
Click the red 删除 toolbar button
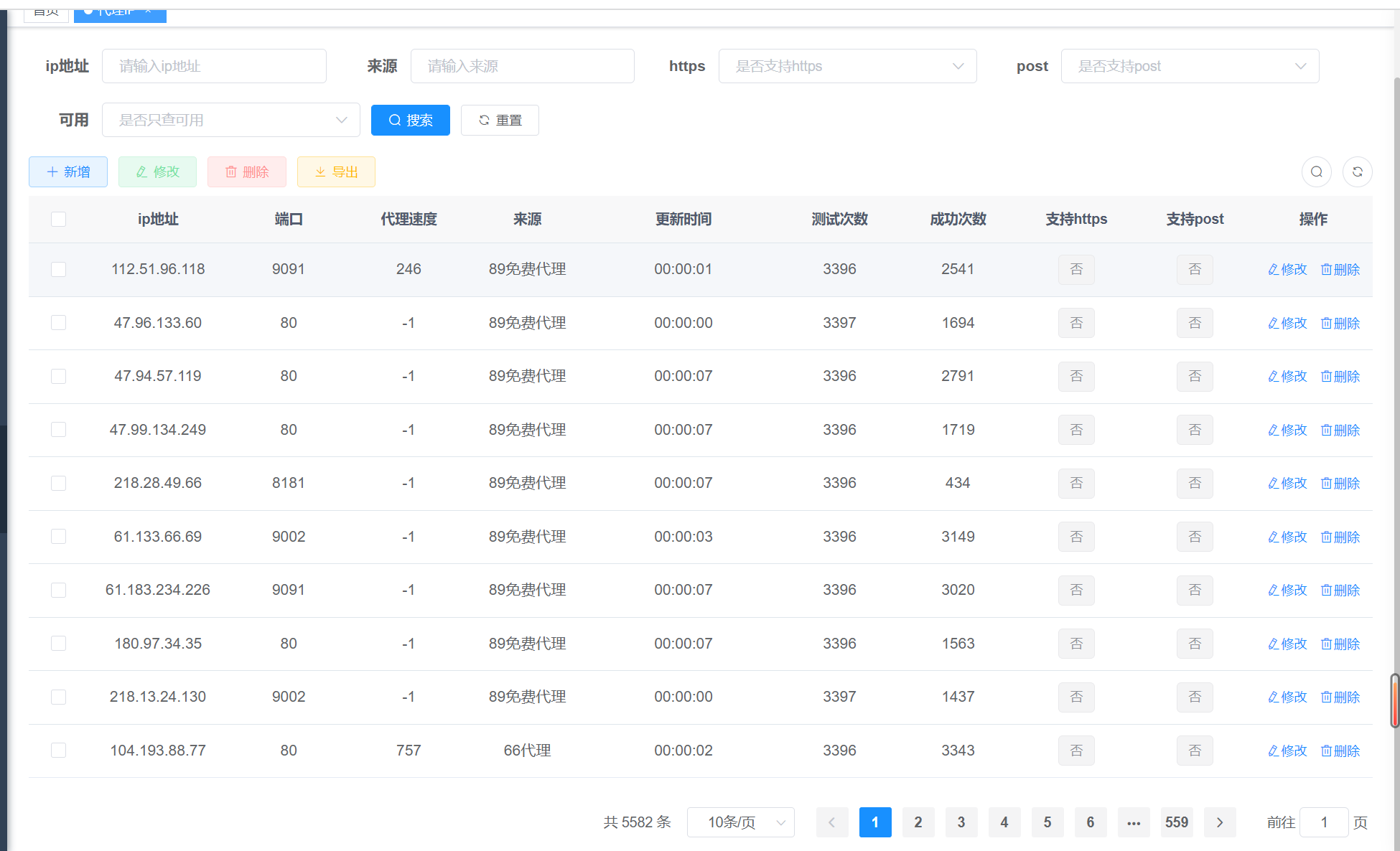[x=247, y=171]
